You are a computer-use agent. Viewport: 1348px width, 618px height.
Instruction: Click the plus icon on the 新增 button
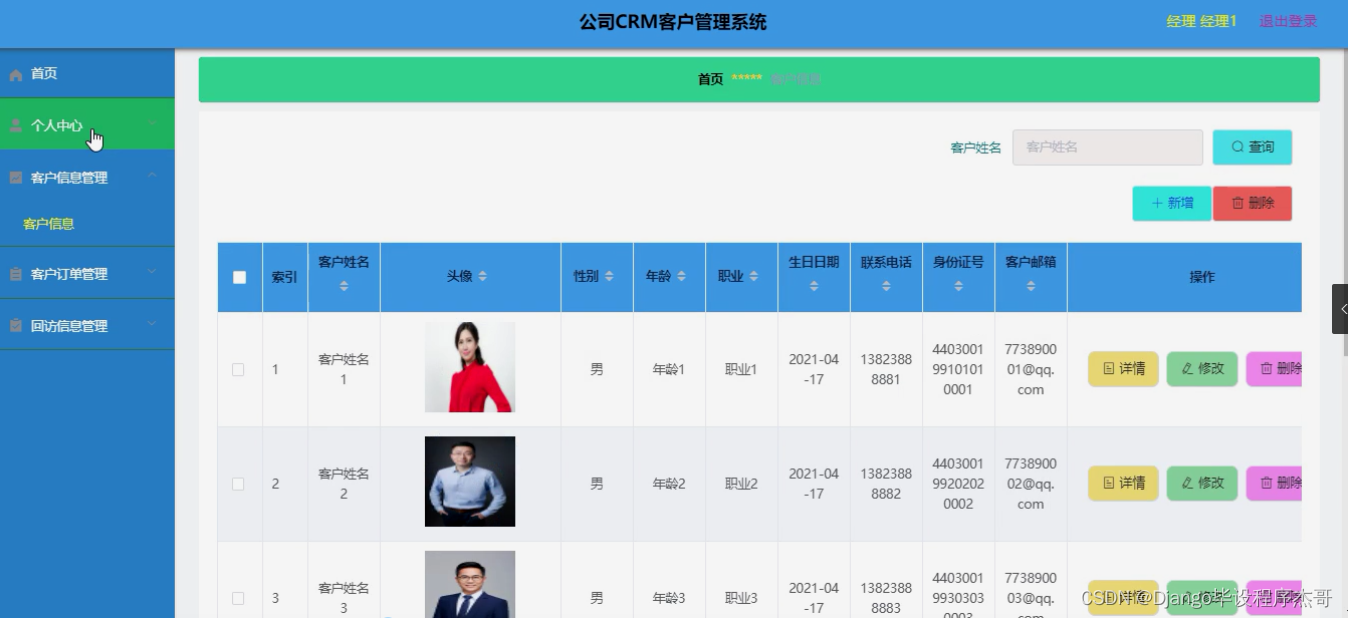1158,202
